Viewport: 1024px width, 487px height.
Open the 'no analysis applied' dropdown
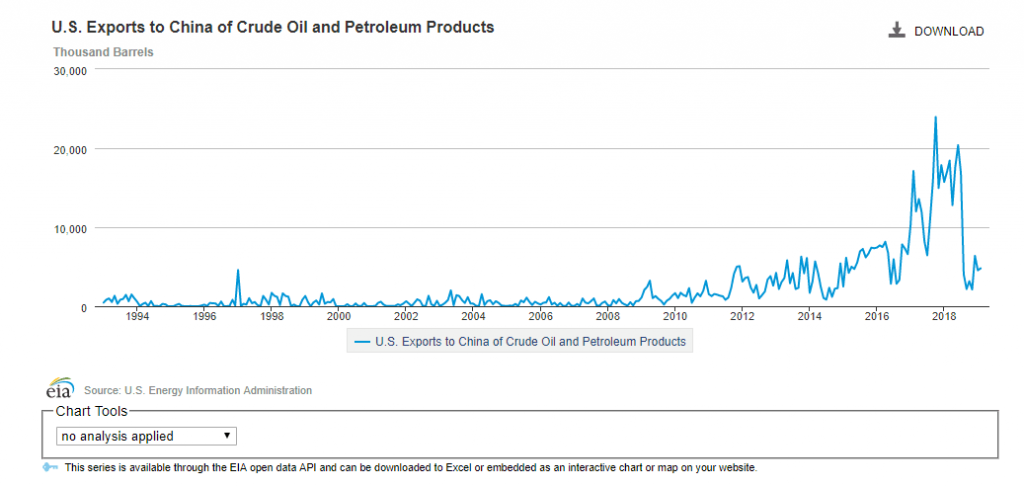click(147, 436)
